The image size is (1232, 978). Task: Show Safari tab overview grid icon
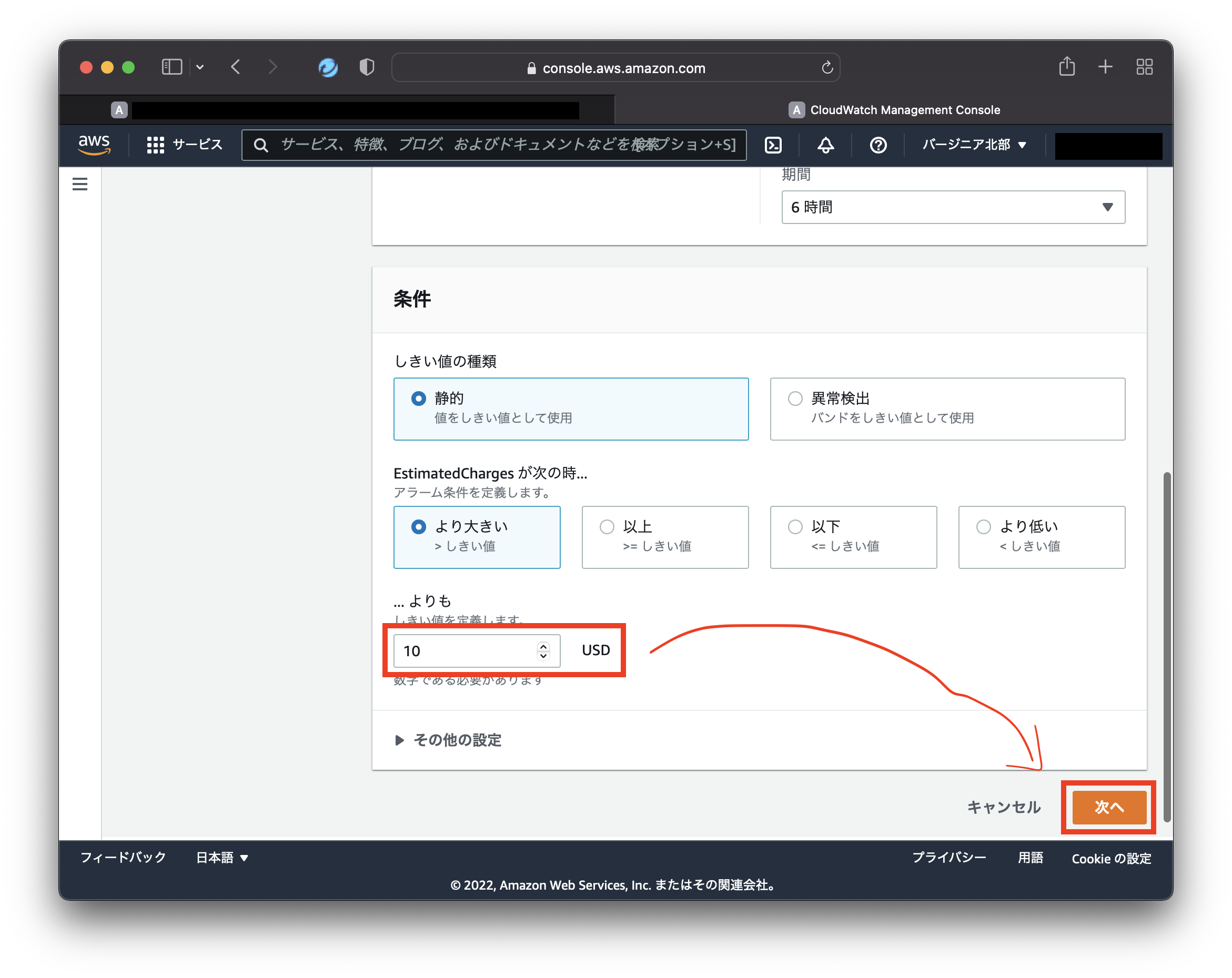(1144, 67)
